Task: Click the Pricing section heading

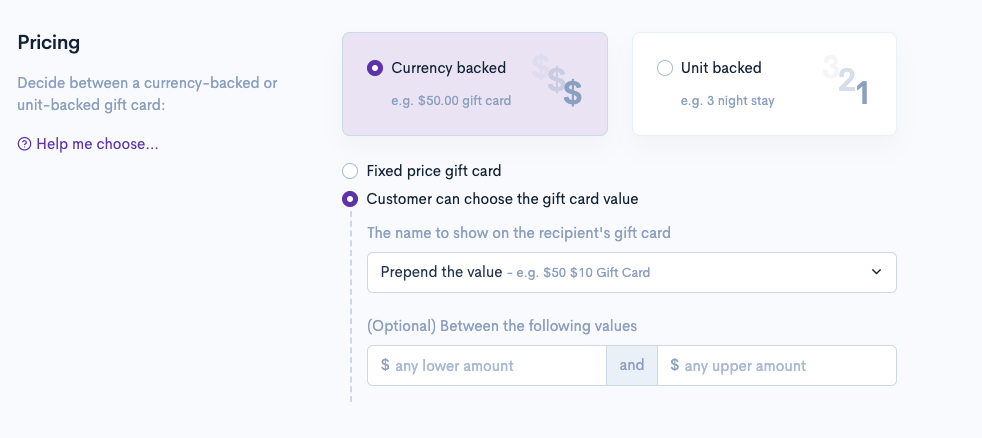Action: click(49, 43)
